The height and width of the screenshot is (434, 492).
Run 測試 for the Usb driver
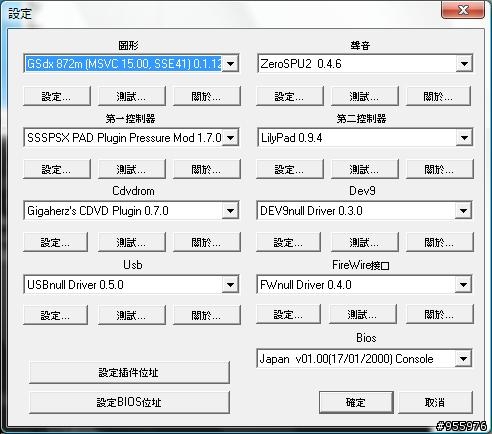point(132,315)
